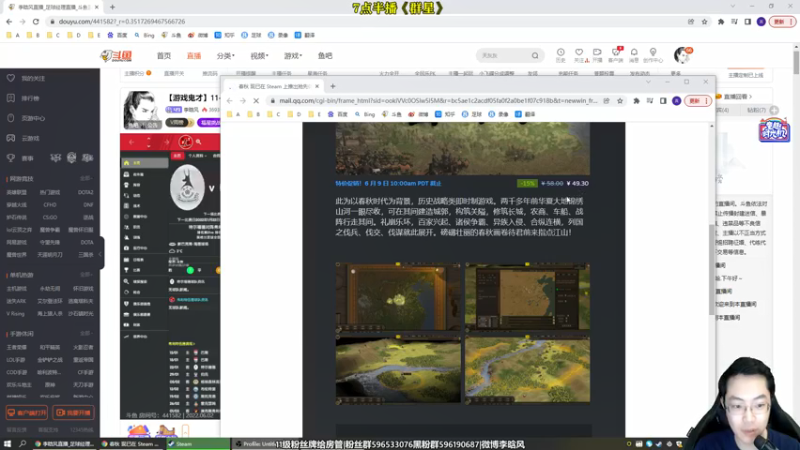
Task: Expand 全部 next to 网游竞技 section
Action: tap(86, 179)
